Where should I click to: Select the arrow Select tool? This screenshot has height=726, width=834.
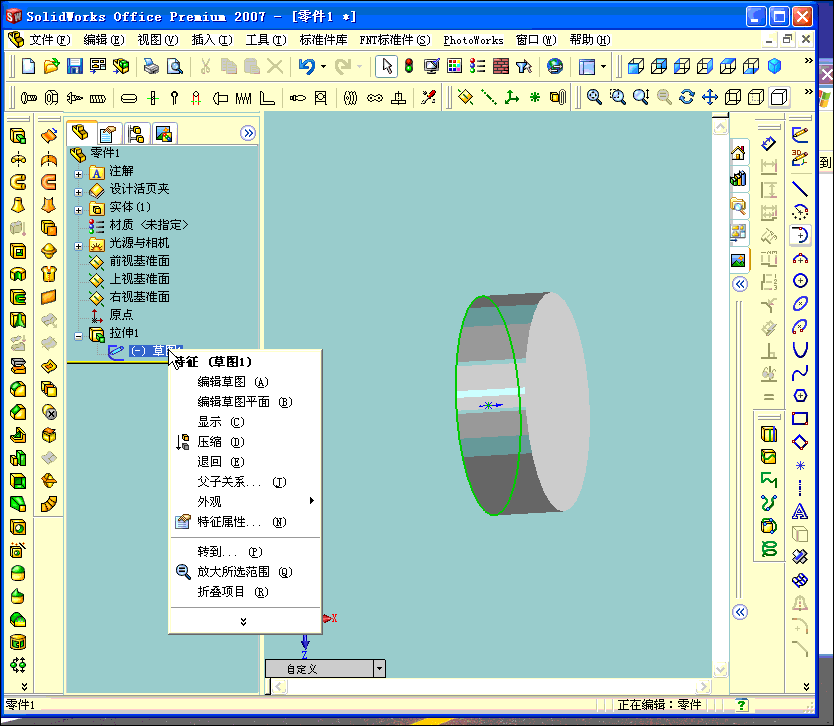click(x=386, y=66)
